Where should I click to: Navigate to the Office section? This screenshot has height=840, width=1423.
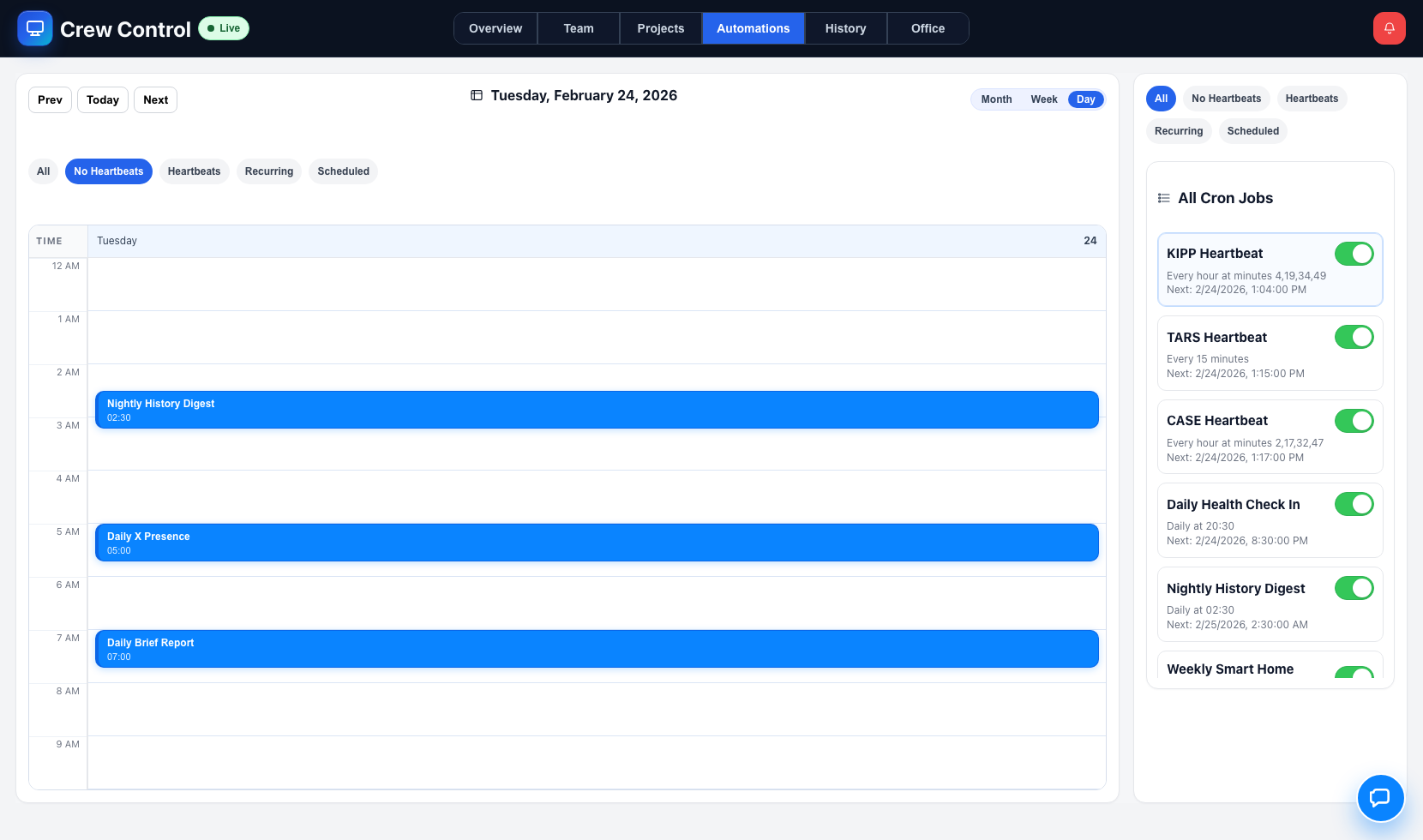pyautogui.click(x=928, y=27)
